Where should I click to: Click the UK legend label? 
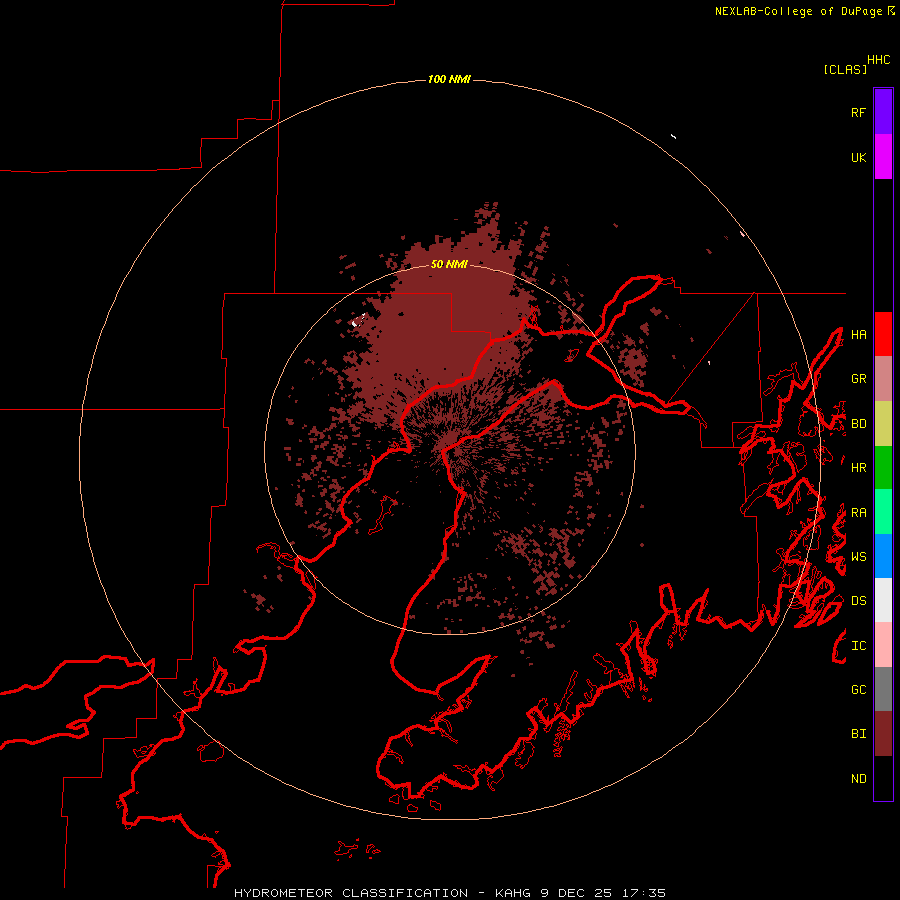(x=858, y=157)
